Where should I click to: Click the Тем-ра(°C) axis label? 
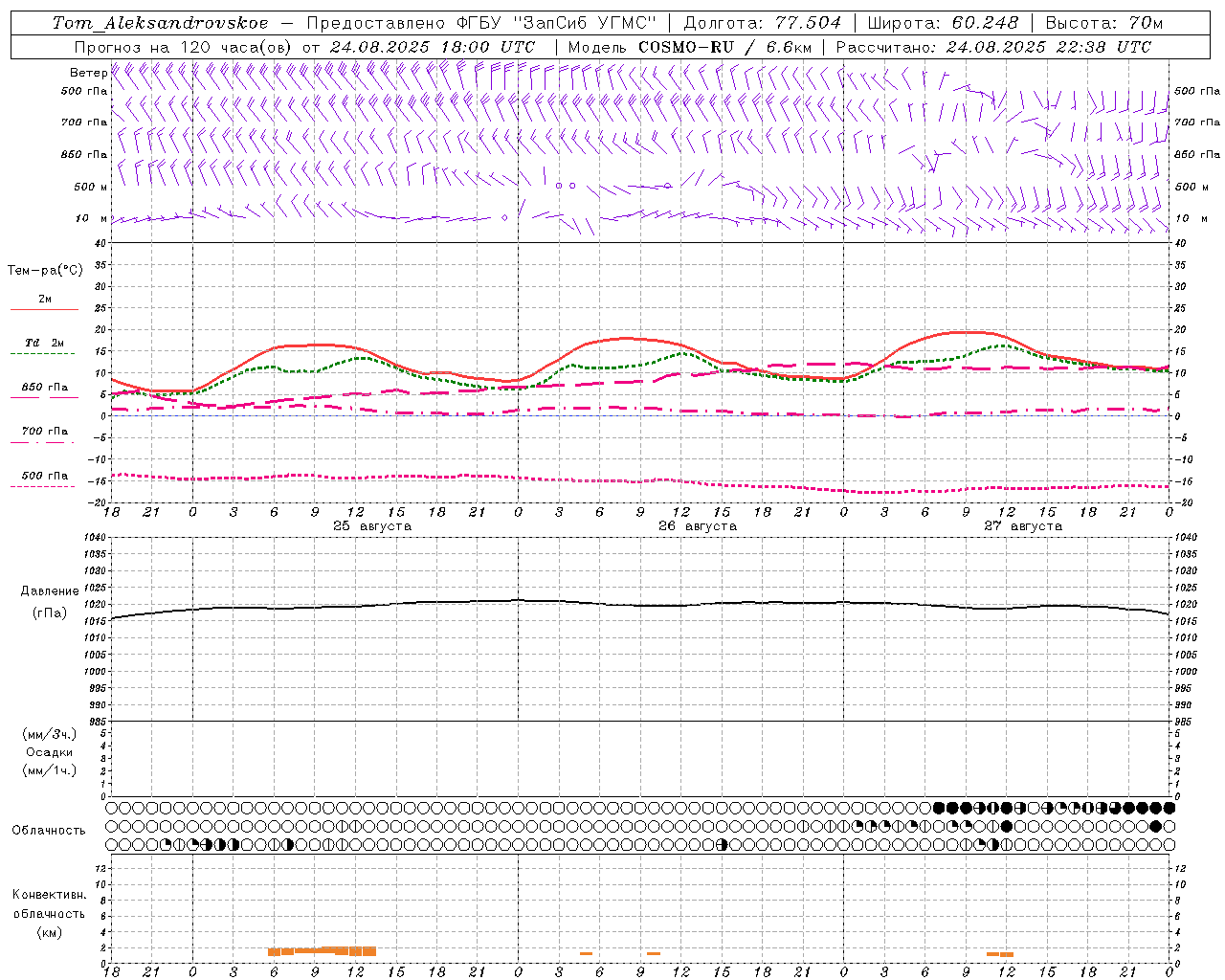pos(45,271)
